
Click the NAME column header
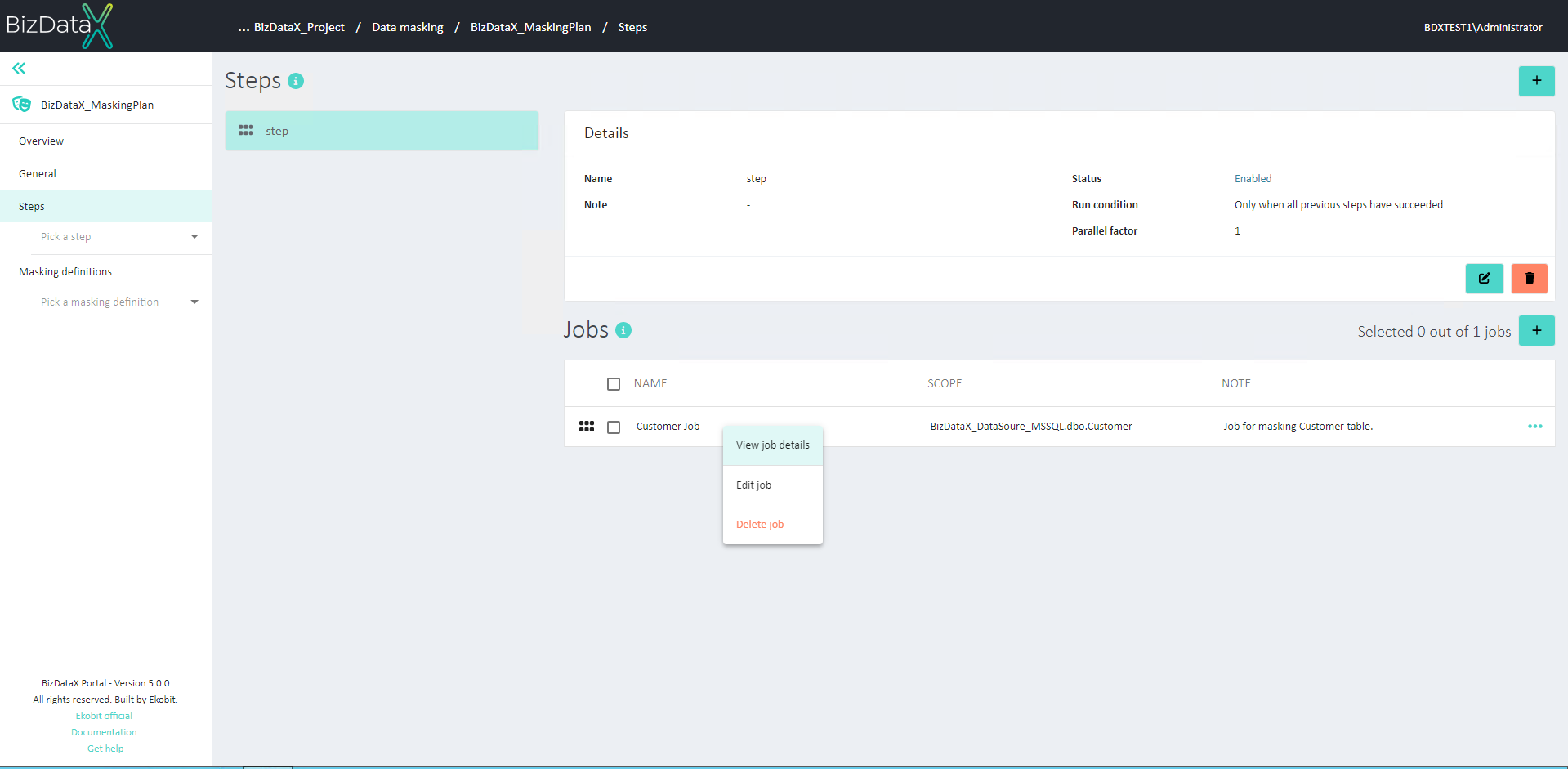[650, 383]
